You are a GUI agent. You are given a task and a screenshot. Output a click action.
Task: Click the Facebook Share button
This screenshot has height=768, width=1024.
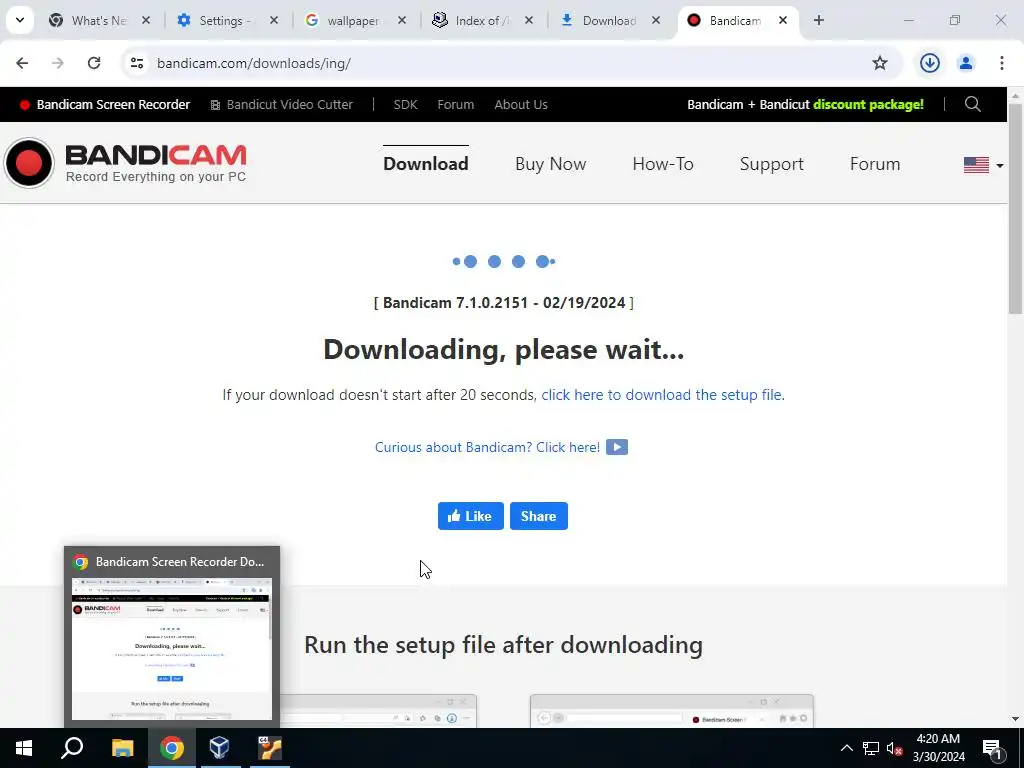(538, 516)
